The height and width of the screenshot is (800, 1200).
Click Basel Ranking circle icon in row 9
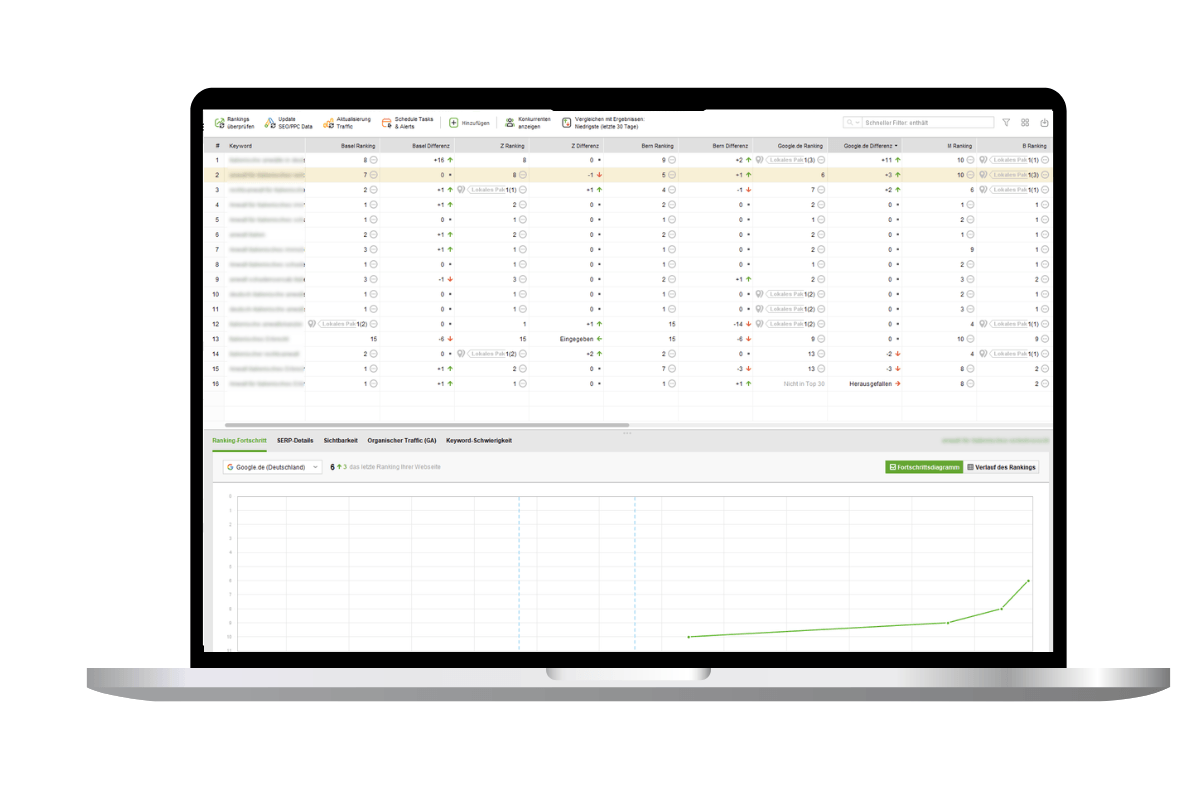click(x=374, y=279)
